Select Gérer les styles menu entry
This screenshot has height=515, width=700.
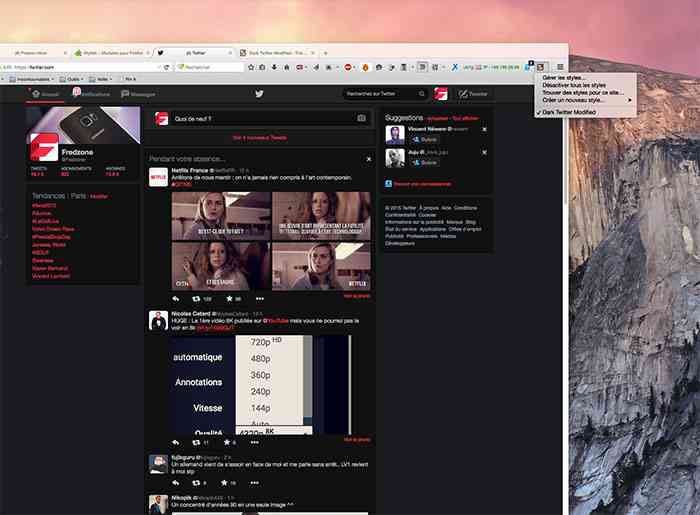click(585, 78)
